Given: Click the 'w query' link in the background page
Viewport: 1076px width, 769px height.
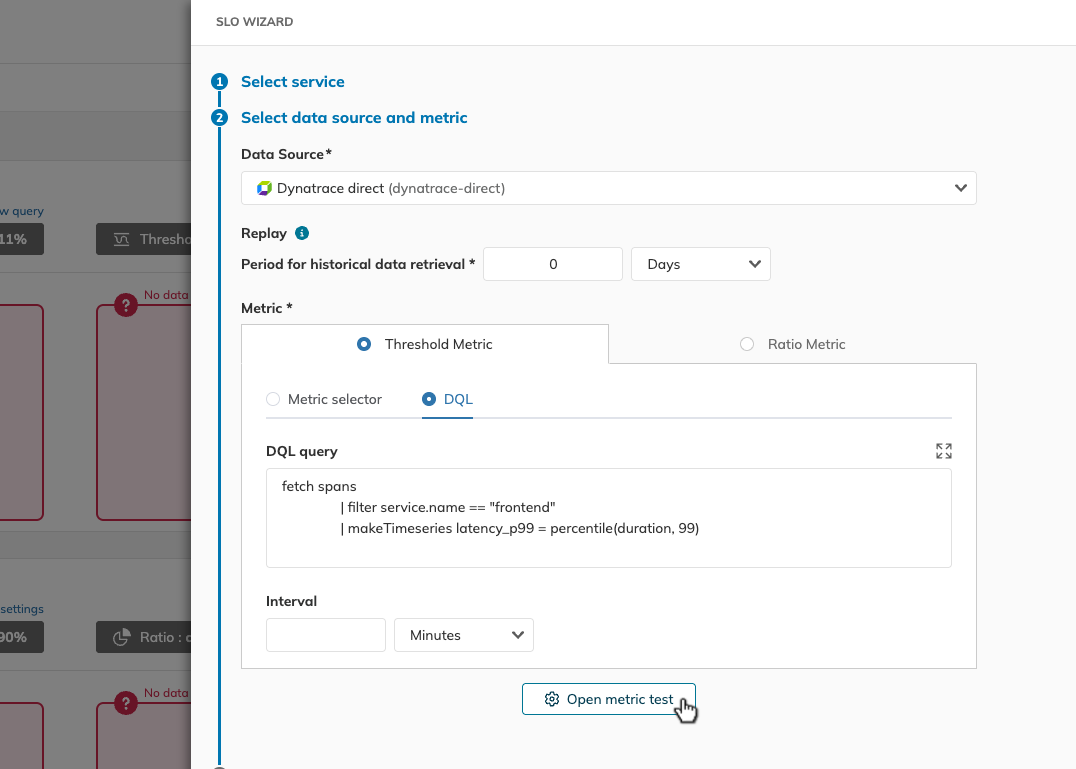Looking at the screenshot, I should (22, 211).
